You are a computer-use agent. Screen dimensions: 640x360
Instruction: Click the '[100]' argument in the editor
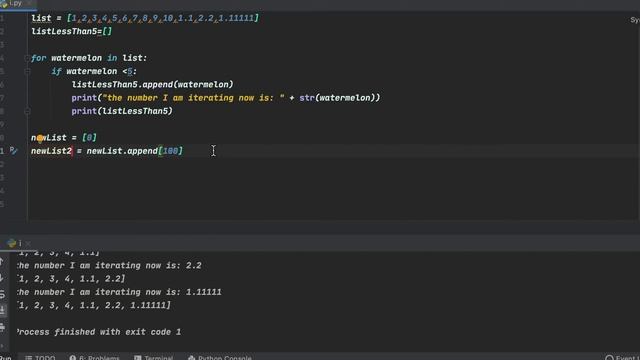tap(171, 151)
